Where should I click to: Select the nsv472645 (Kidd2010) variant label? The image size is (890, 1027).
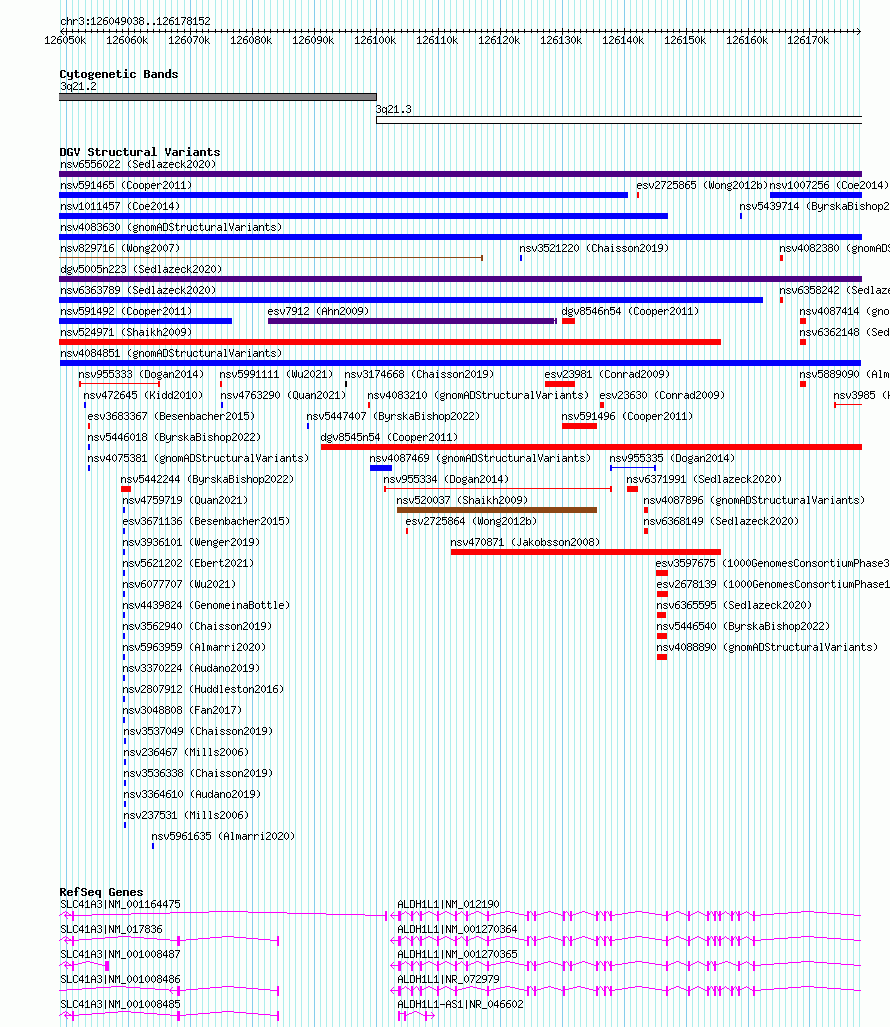click(x=143, y=395)
